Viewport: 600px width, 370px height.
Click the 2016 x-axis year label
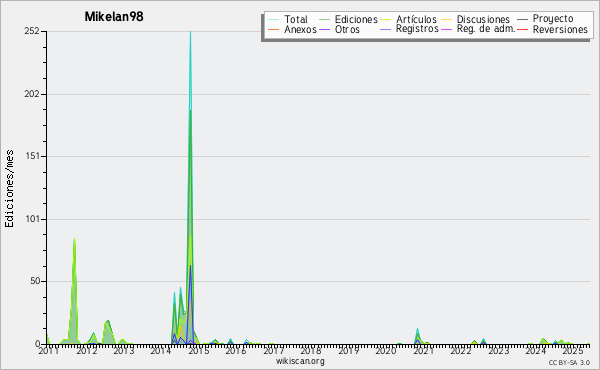pos(236,350)
